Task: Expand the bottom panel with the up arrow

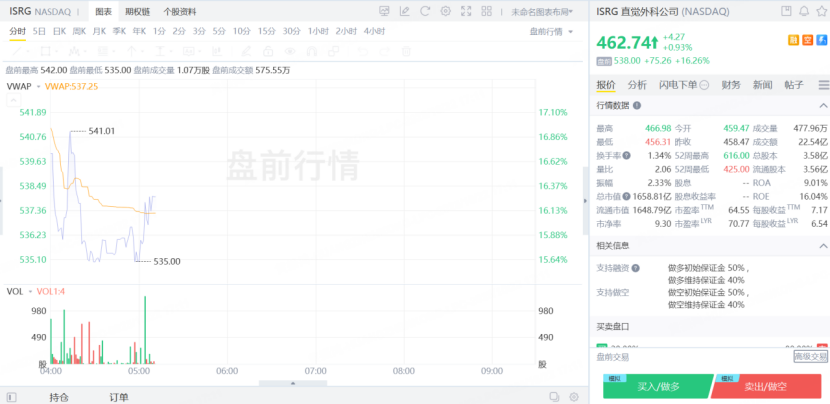Action: 293,383
